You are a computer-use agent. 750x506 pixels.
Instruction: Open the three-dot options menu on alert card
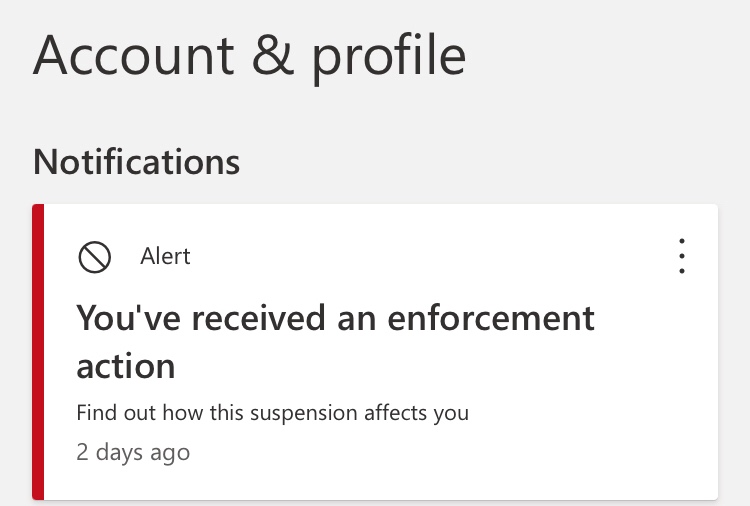(682, 256)
